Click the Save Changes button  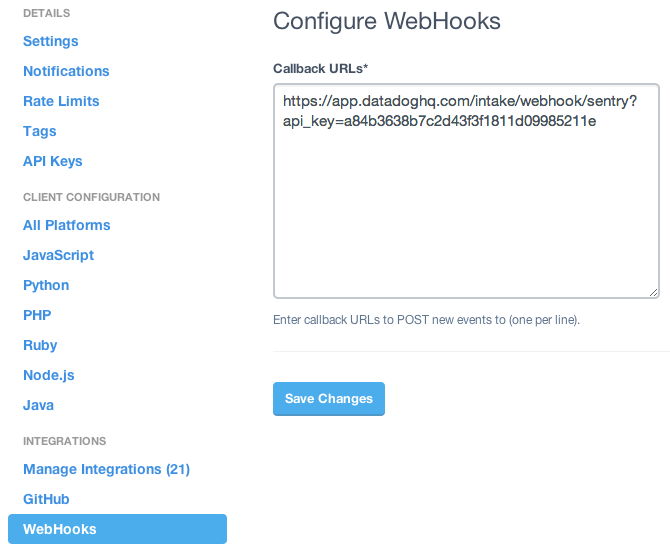coord(329,398)
